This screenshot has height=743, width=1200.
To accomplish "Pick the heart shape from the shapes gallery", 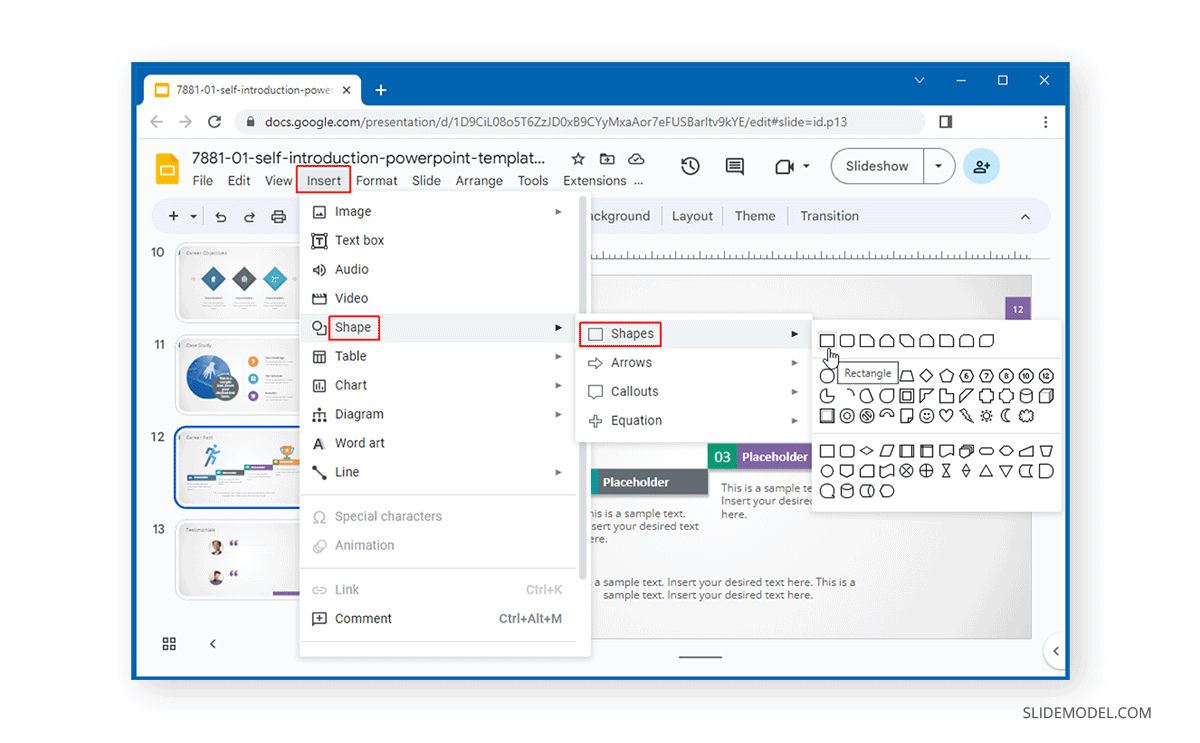I will tap(945, 416).
